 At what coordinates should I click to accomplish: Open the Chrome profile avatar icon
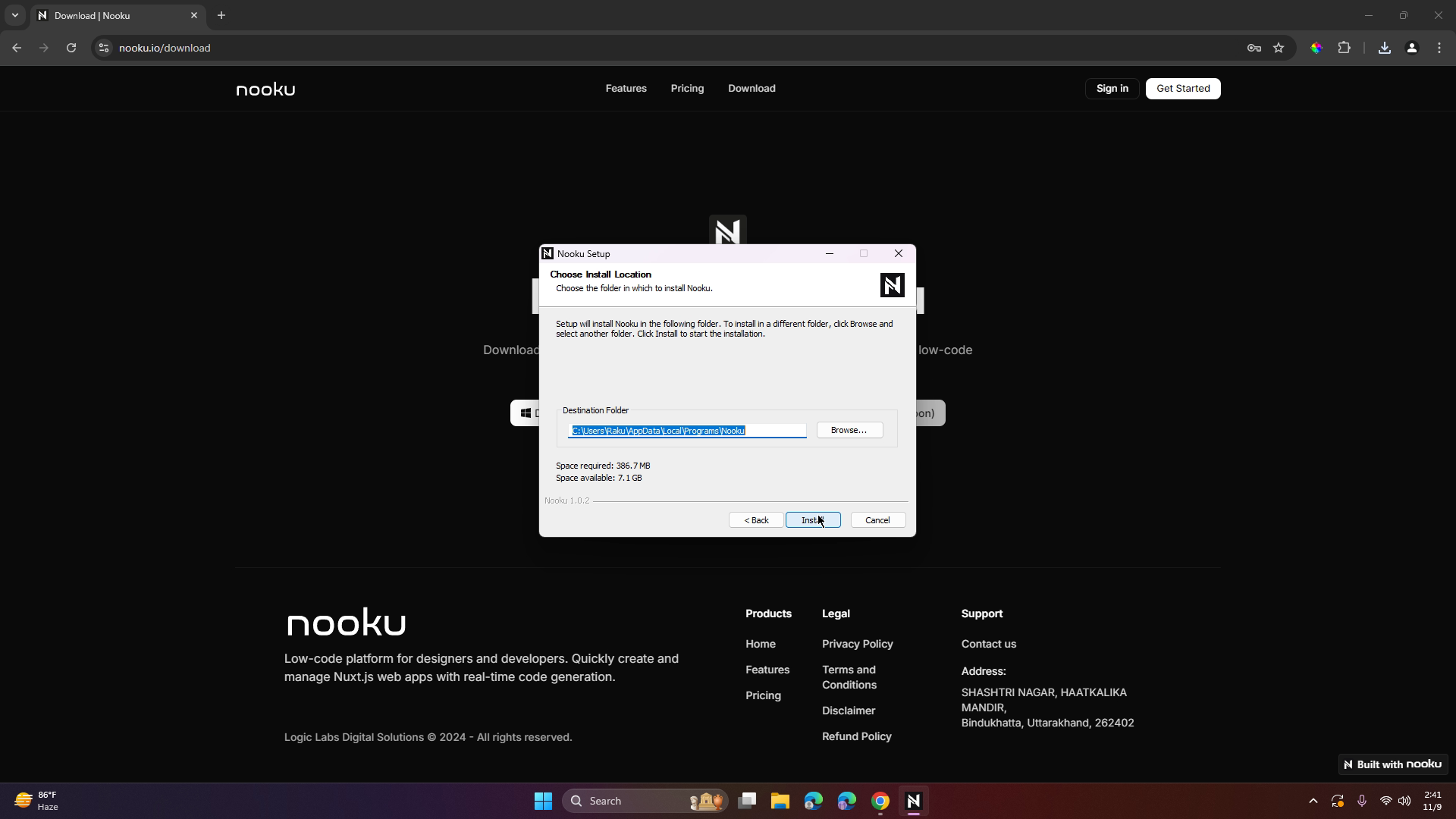(x=1411, y=48)
